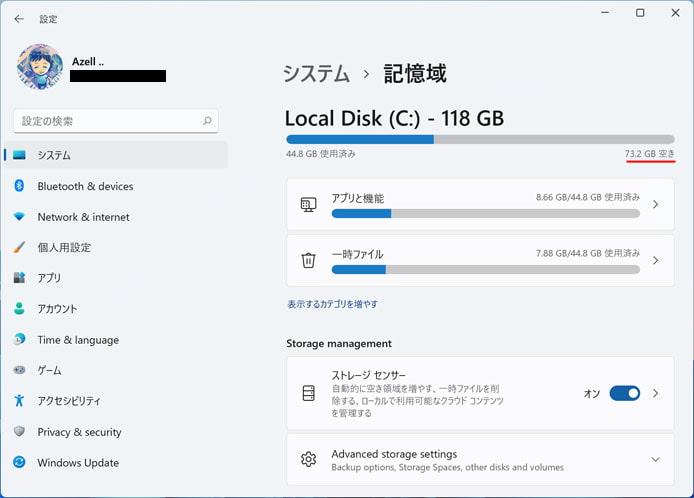Click the search magnifier icon
The width and height of the screenshot is (694, 498).
tap(207, 120)
